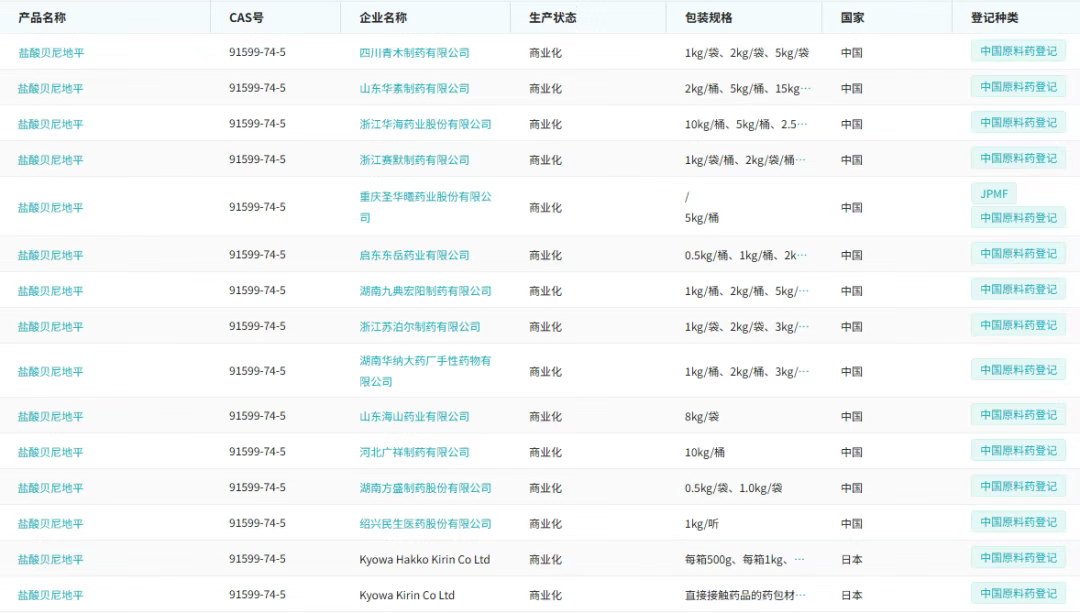Select the 浙江赛默制药有限公司 link
The image size is (1080, 613).
click(414, 160)
